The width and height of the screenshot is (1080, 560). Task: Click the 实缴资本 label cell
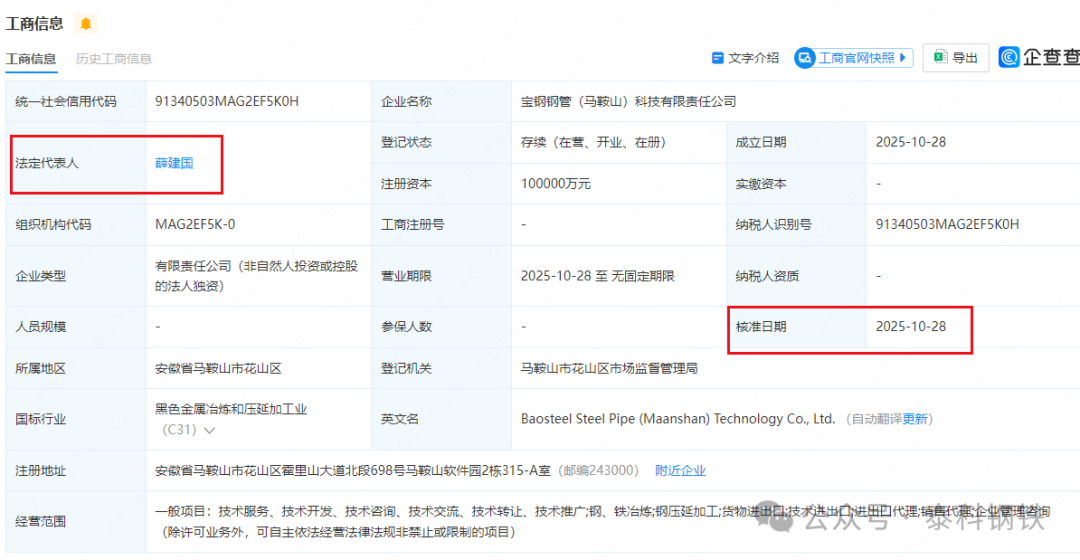pyautogui.click(x=796, y=184)
